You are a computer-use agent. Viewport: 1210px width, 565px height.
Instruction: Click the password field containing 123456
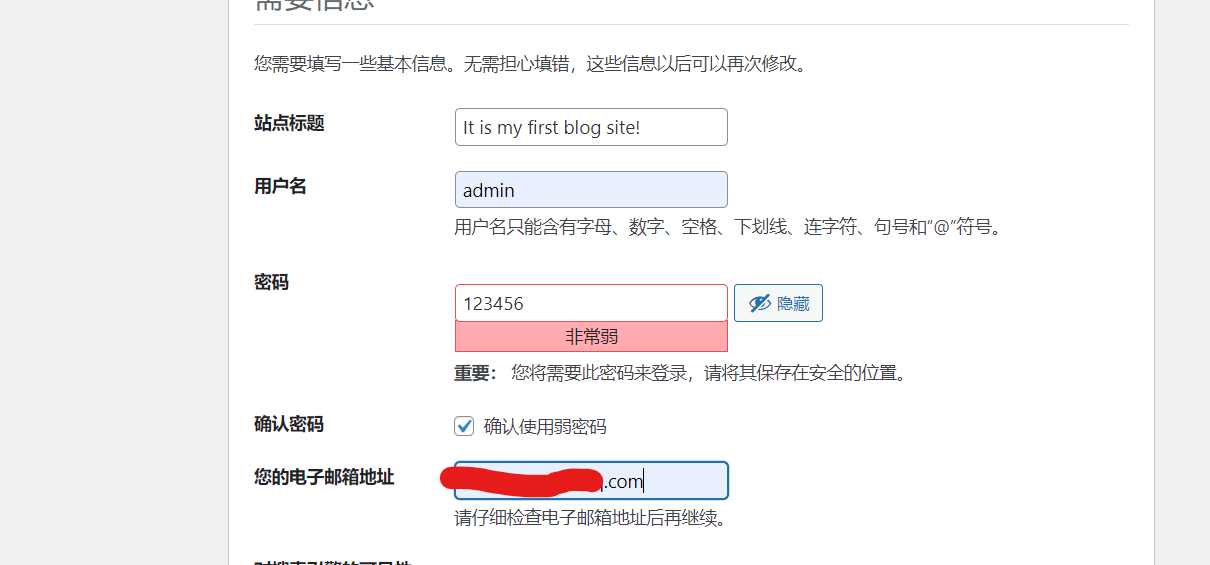pos(591,303)
